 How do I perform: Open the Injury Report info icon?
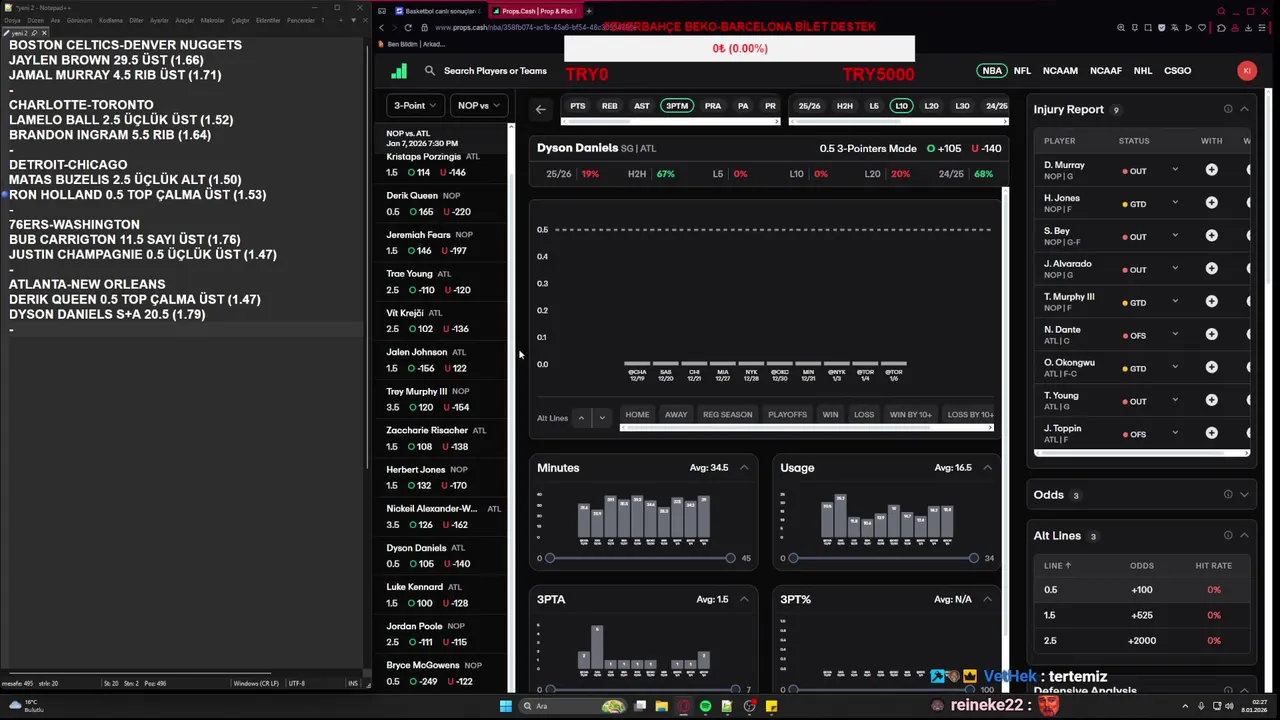[1228, 109]
